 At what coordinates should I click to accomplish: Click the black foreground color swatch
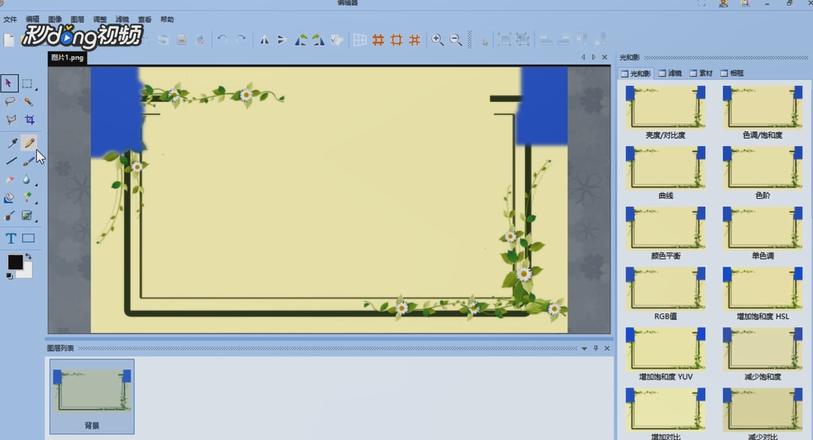coord(15,262)
